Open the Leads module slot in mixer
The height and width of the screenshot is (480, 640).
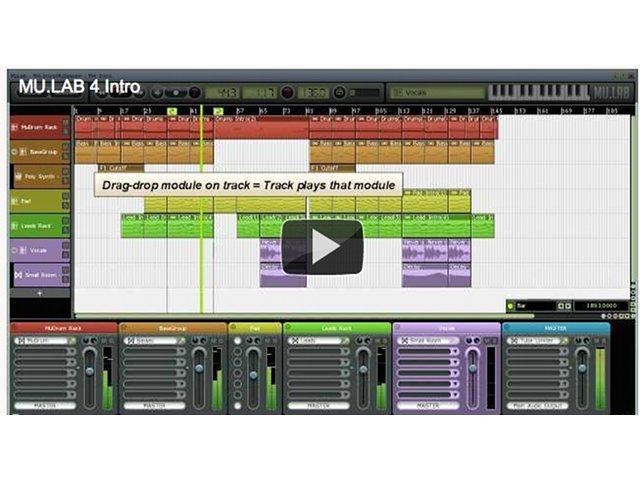[314, 340]
